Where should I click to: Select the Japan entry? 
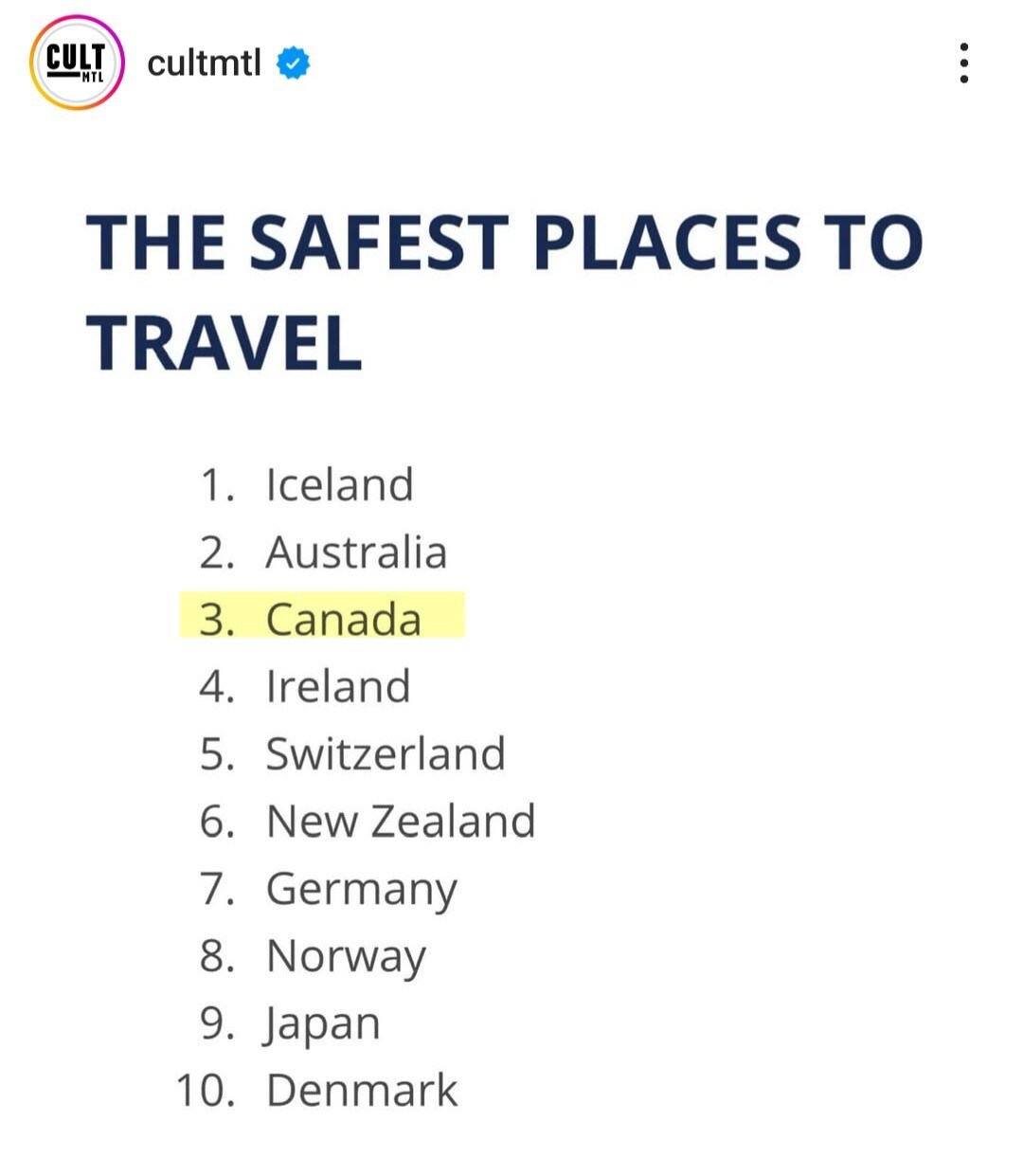[x=322, y=1025]
